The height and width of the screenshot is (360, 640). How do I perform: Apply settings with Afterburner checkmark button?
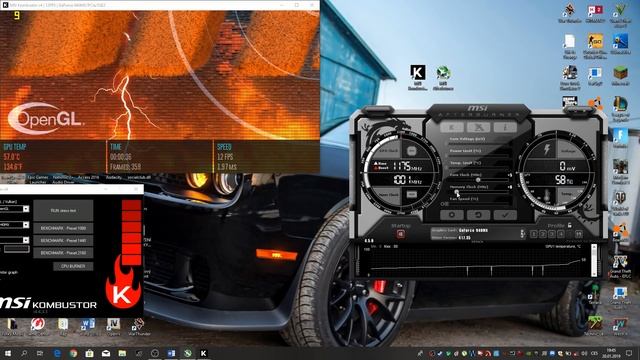pyautogui.click(x=505, y=214)
